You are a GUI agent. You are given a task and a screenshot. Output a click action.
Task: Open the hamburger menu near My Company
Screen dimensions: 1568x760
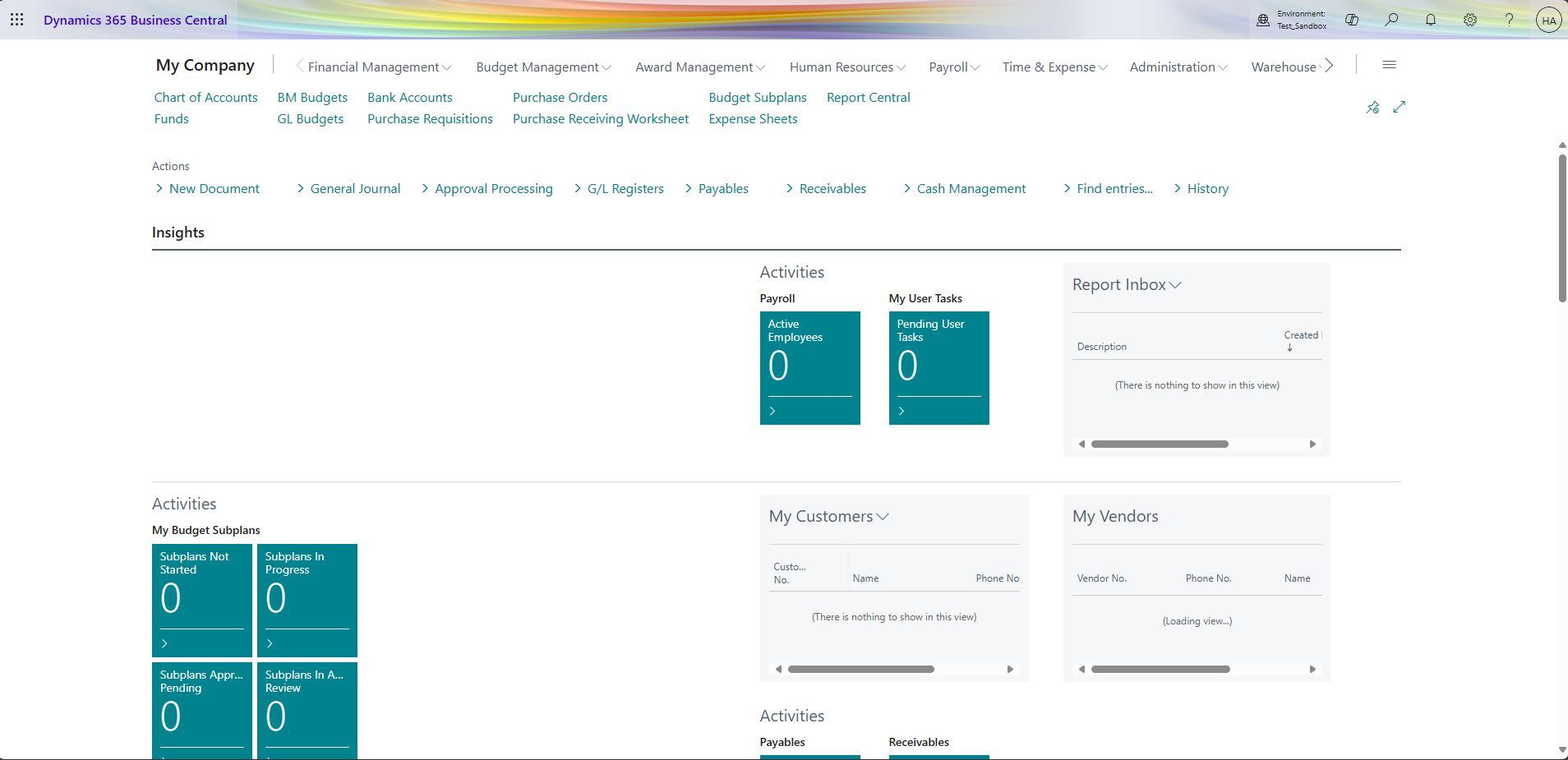pyautogui.click(x=1390, y=64)
